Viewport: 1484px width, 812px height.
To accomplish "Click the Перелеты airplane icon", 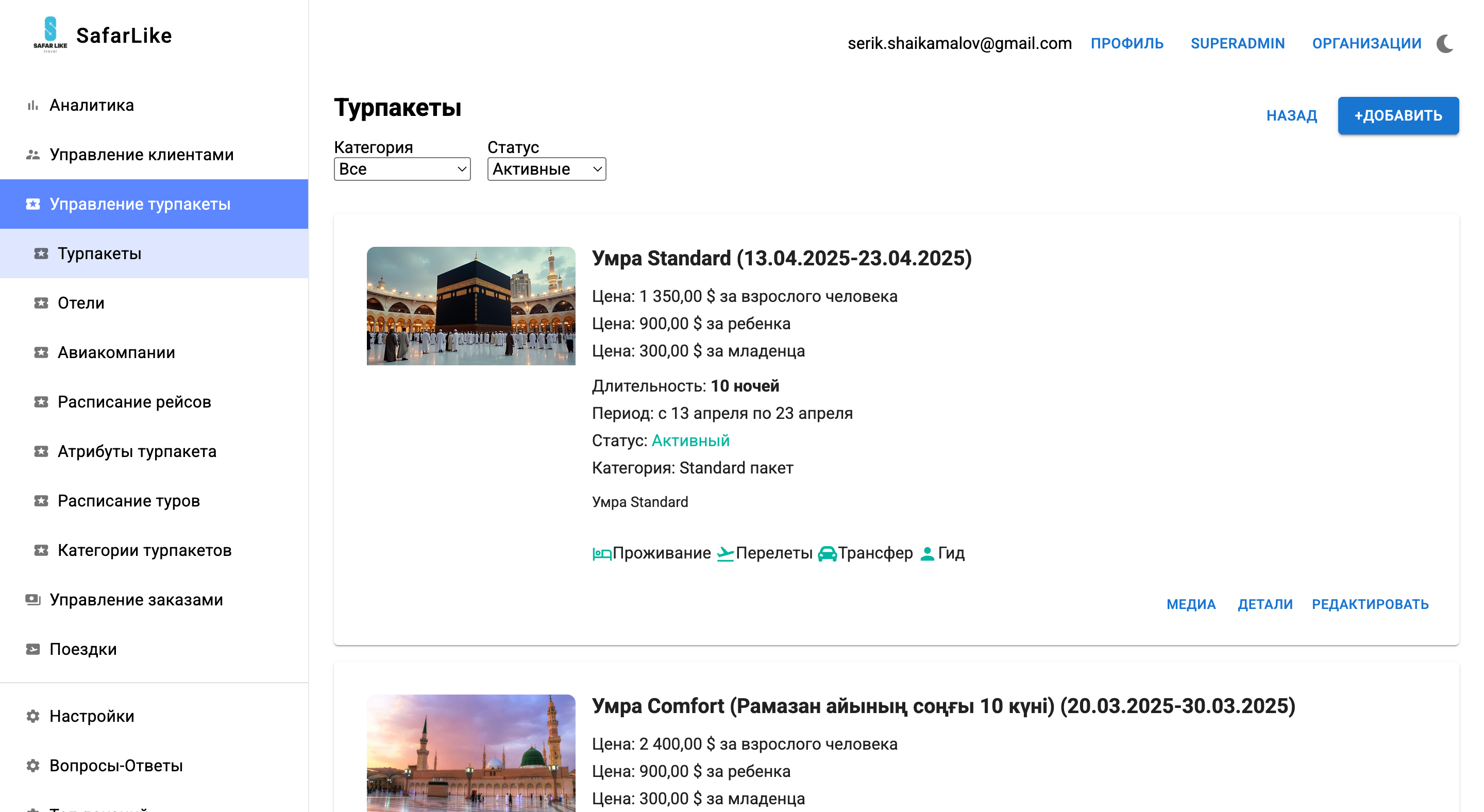I will coord(726,554).
